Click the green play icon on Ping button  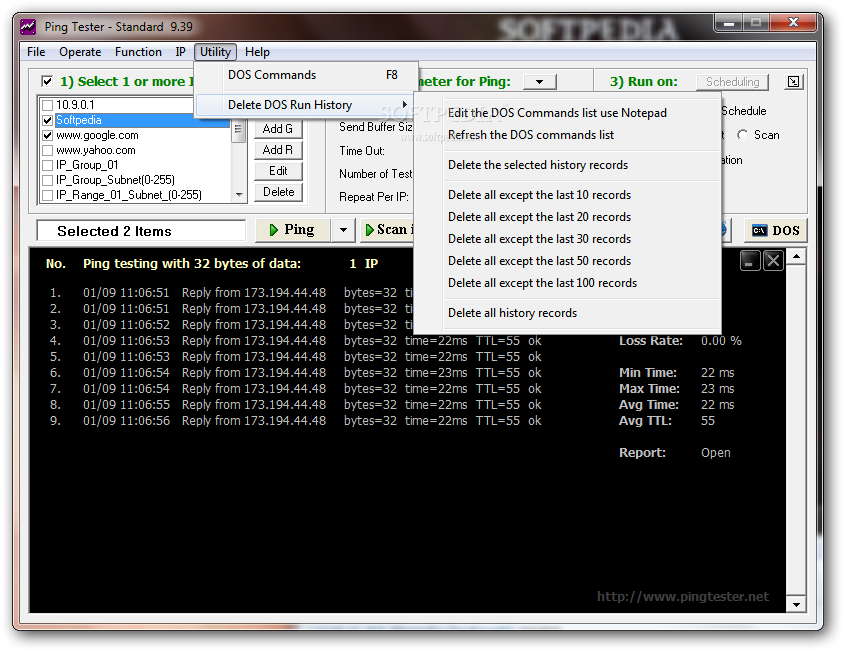point(273,230)
